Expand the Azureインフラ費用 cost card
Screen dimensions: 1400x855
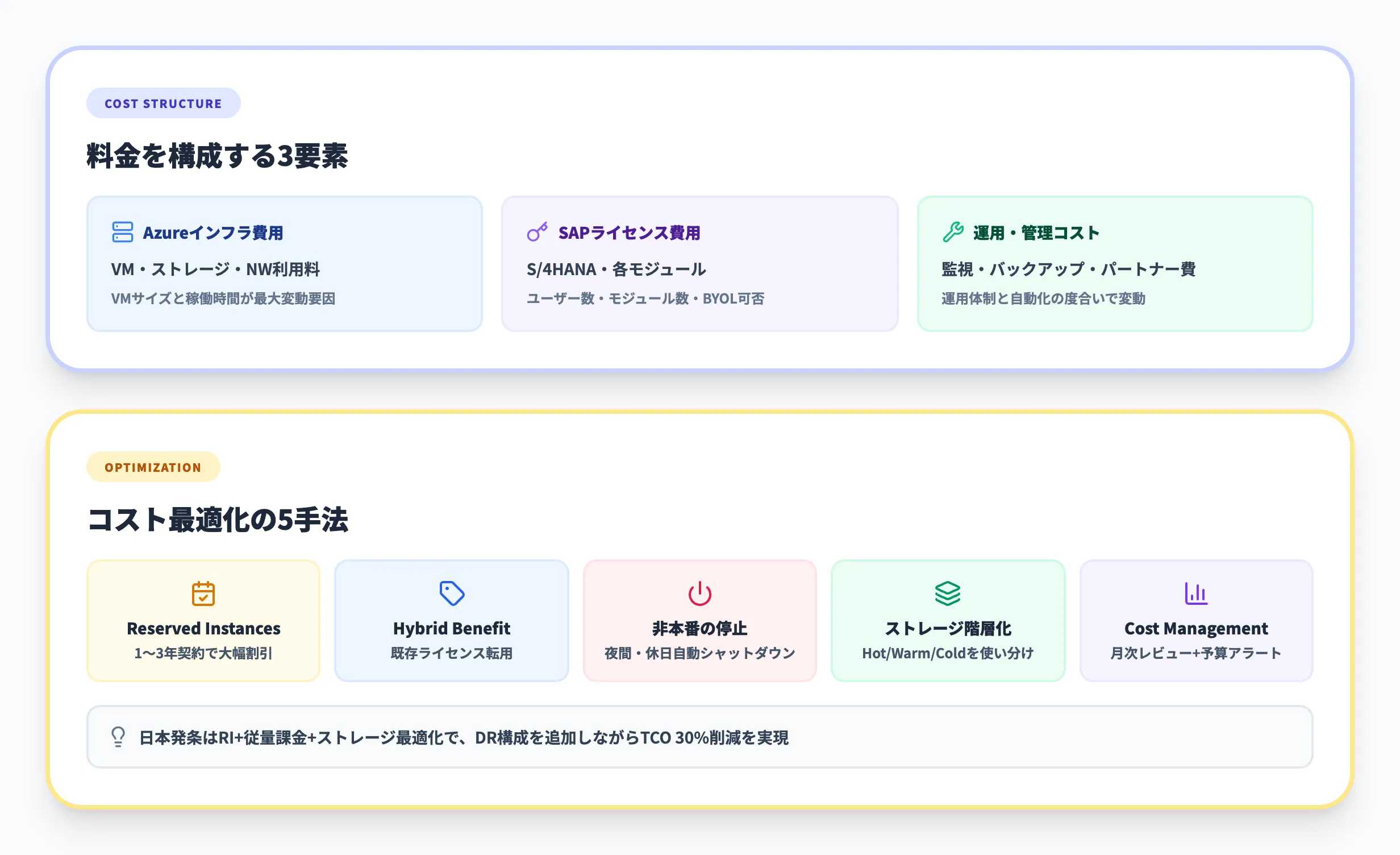point(284,263)
